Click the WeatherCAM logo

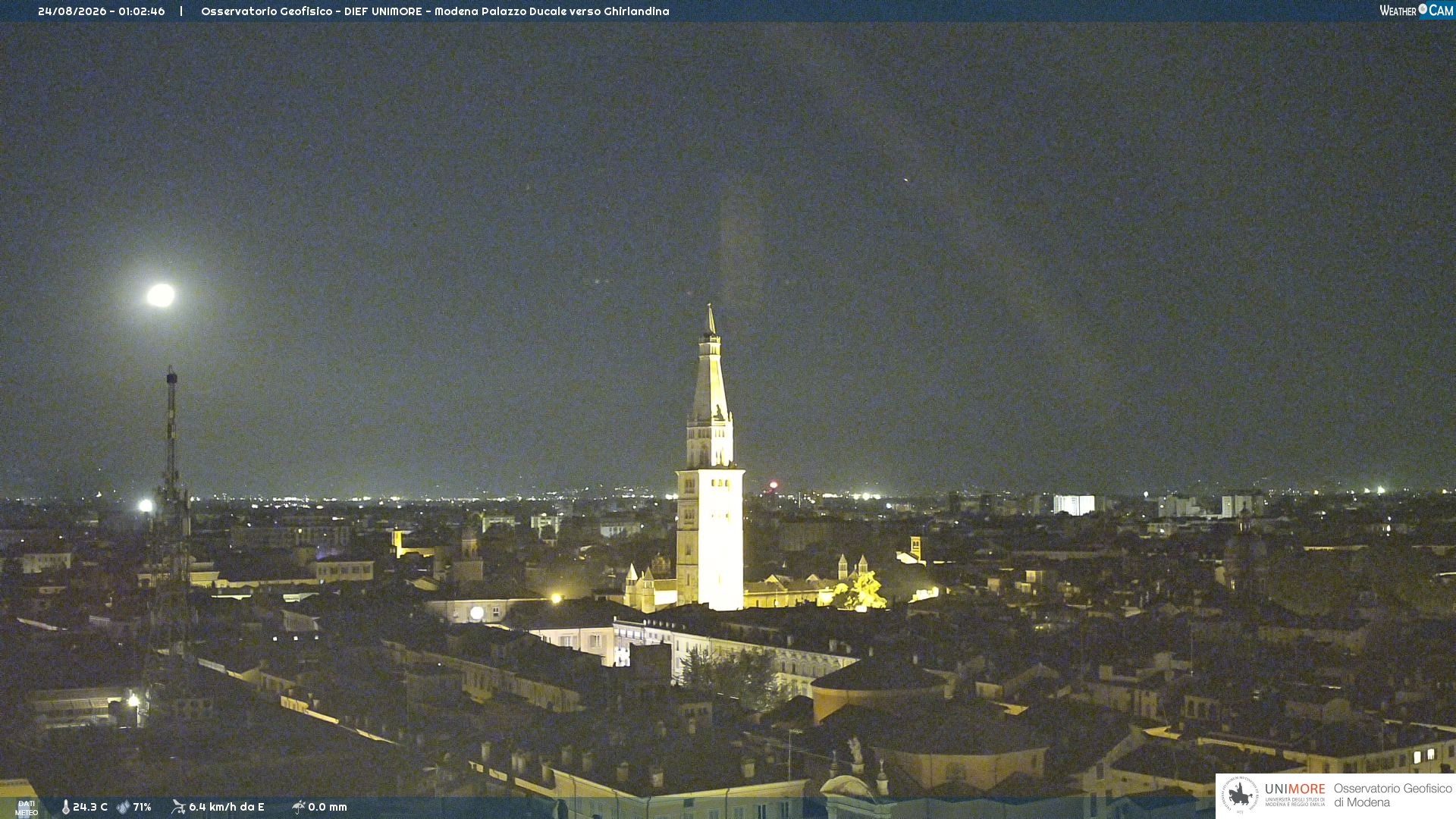click(x=1417, y=10)
